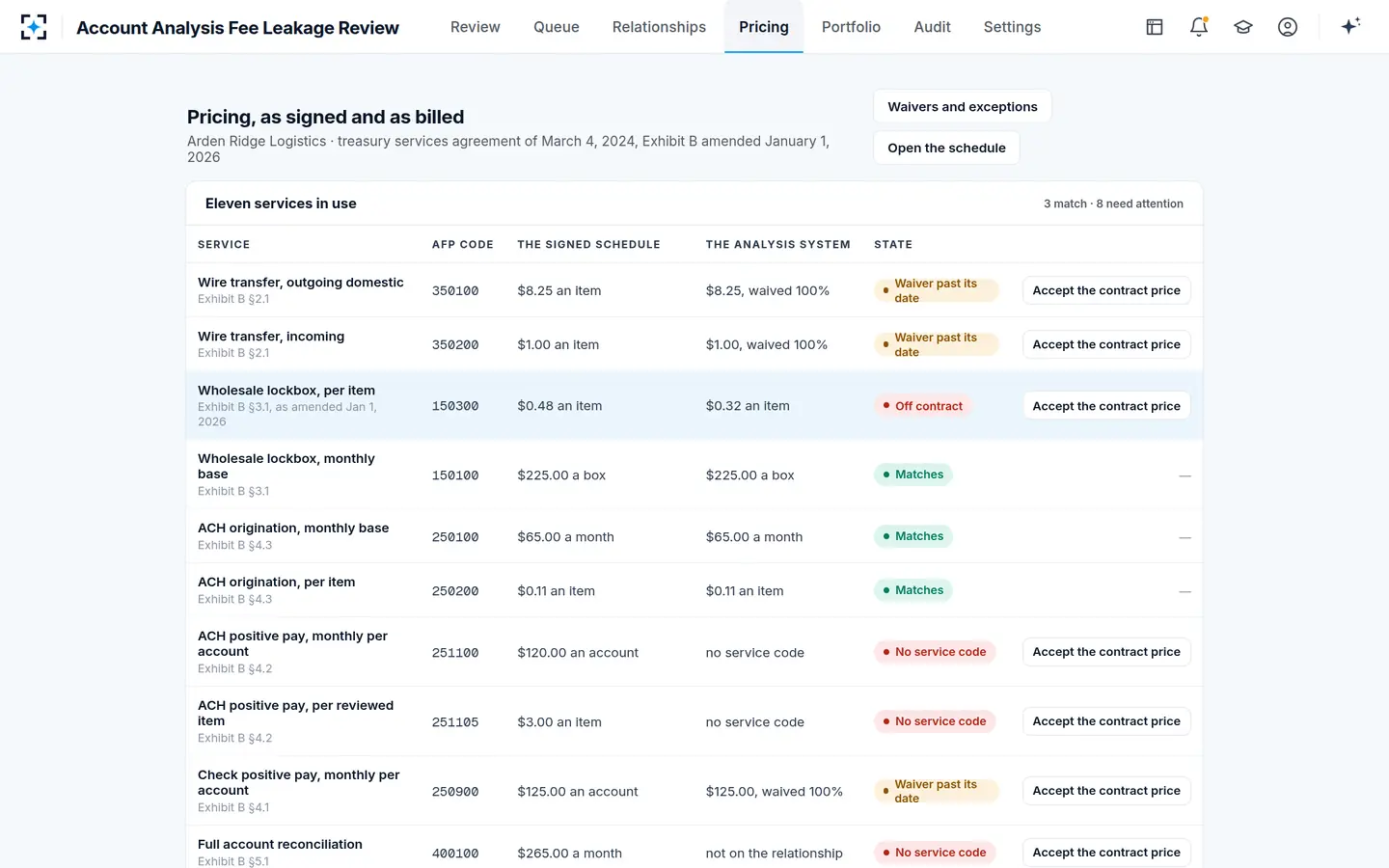Open the sparkle assistant icon
The image size is (1389, 868).
[1350, 27]
